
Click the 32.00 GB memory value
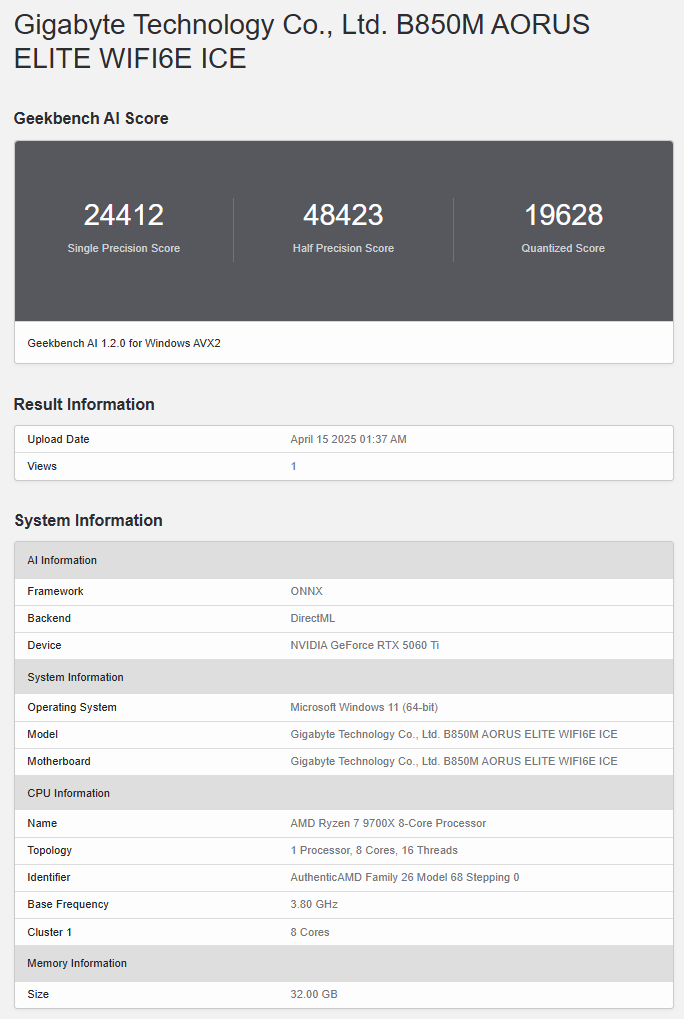pos(314,994)
